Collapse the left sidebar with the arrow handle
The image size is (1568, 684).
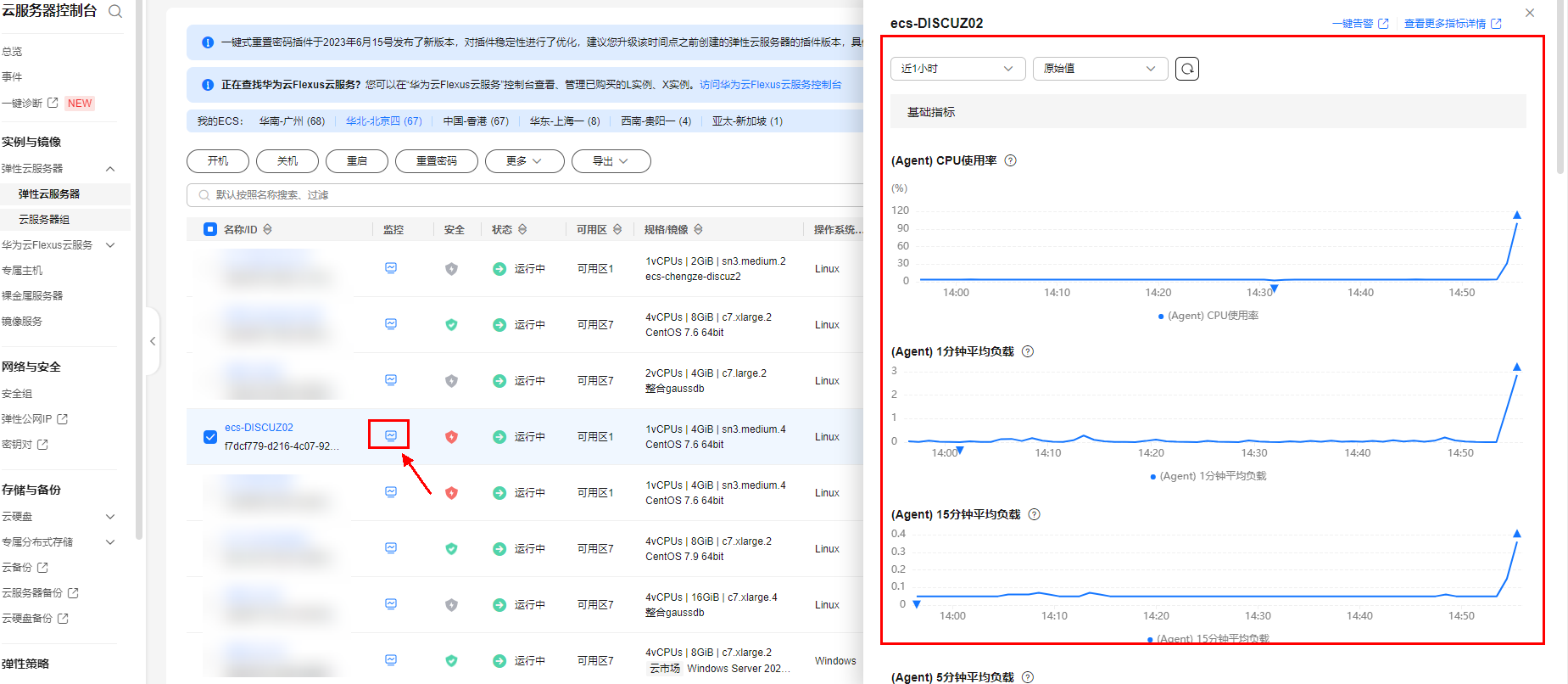pos(153,341)
